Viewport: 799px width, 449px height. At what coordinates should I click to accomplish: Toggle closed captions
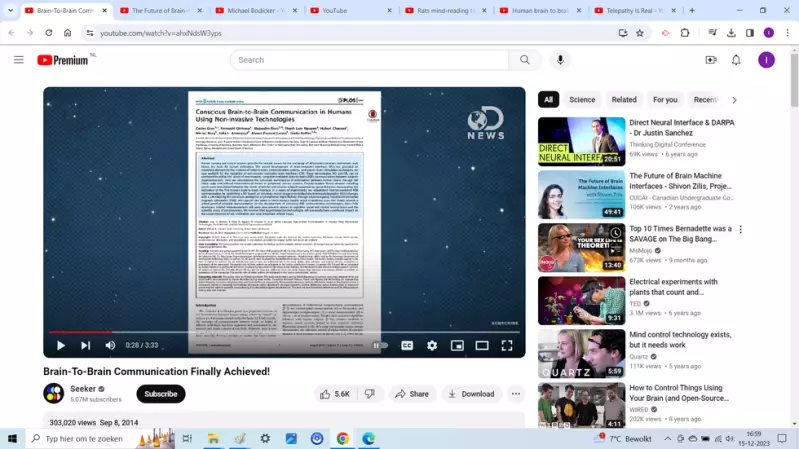click(407, 346)
